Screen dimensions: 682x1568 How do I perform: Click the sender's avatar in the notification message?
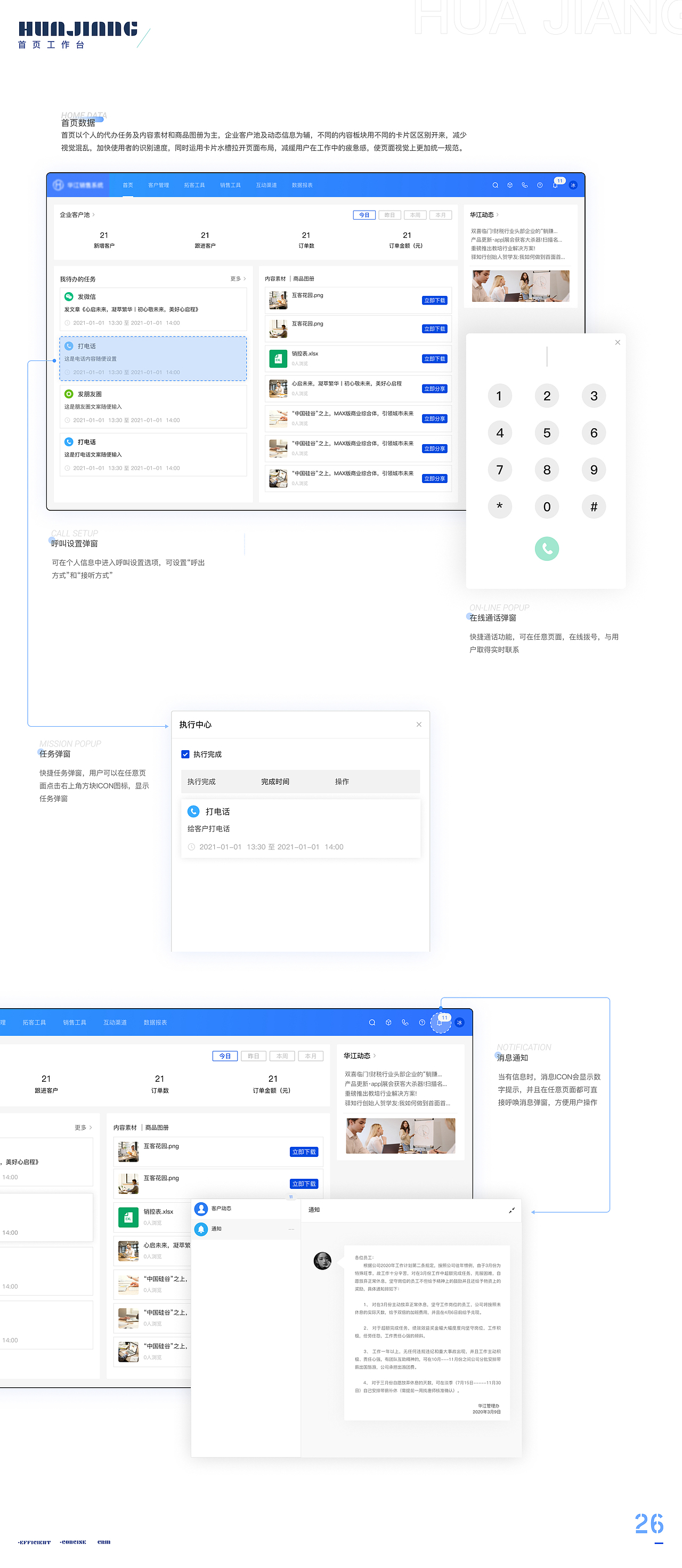(x=322, y=1260)
